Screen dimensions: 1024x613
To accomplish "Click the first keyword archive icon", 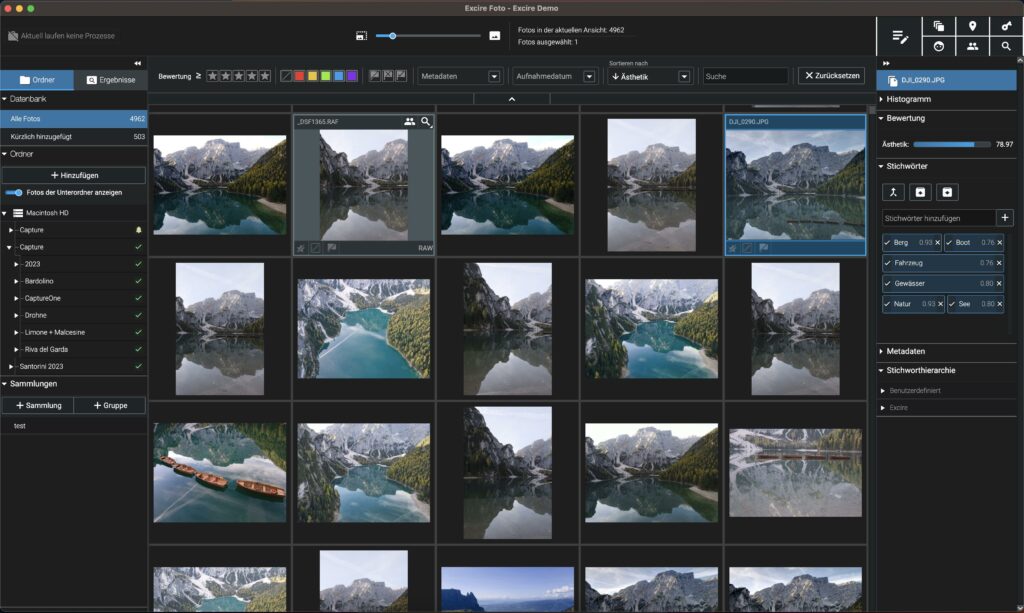I will pos(920,192).
